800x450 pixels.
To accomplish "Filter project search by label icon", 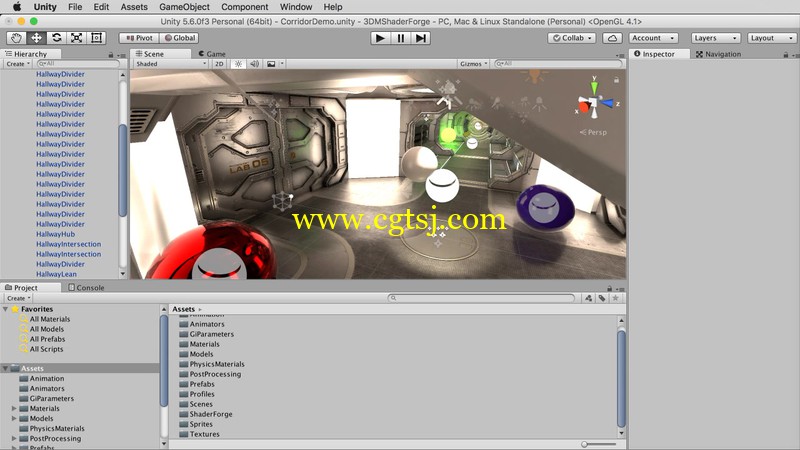I will coord(602,298).
